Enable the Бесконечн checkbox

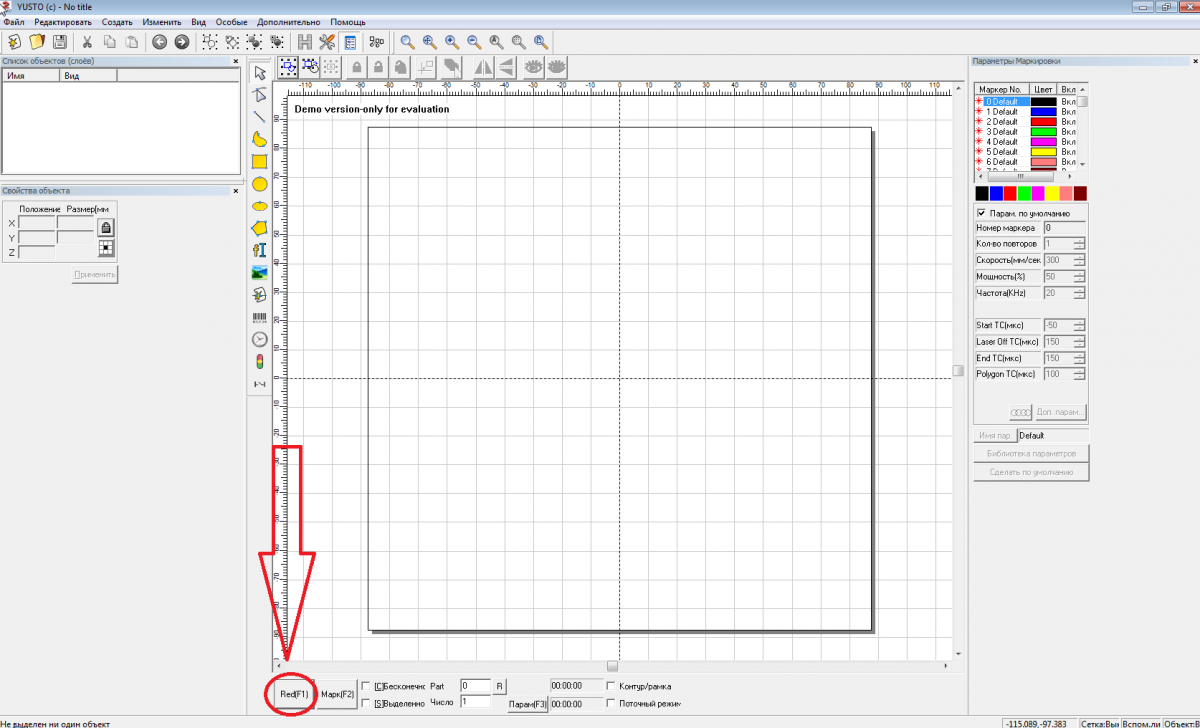click(366, 686)
